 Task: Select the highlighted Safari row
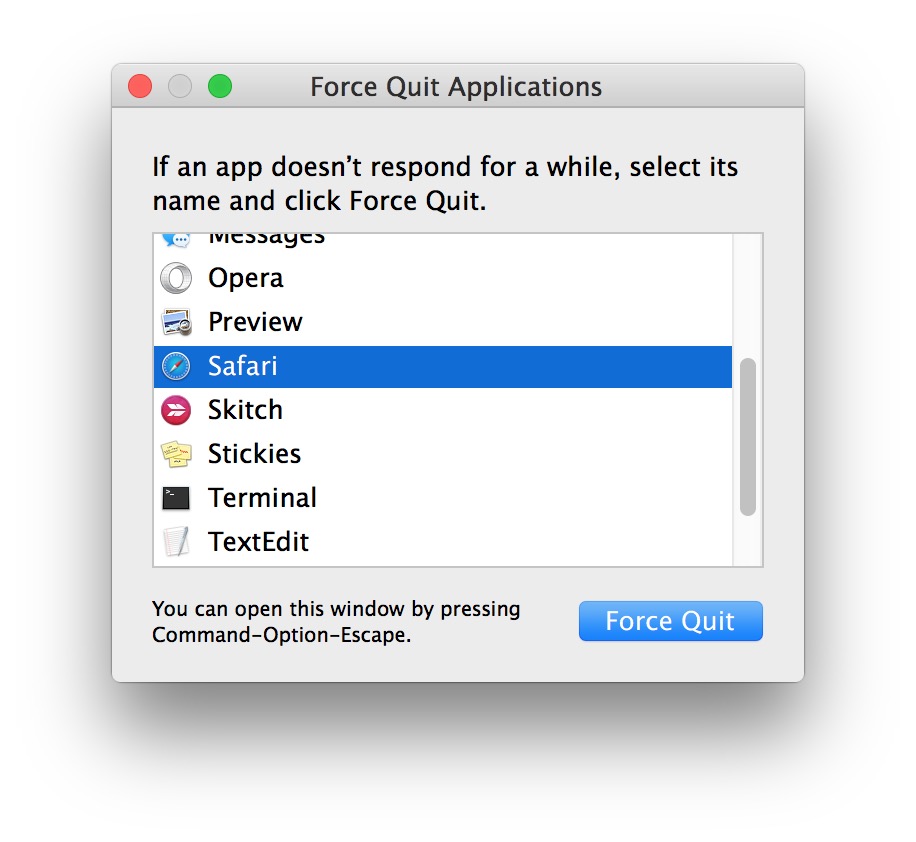tap(443, 366)
